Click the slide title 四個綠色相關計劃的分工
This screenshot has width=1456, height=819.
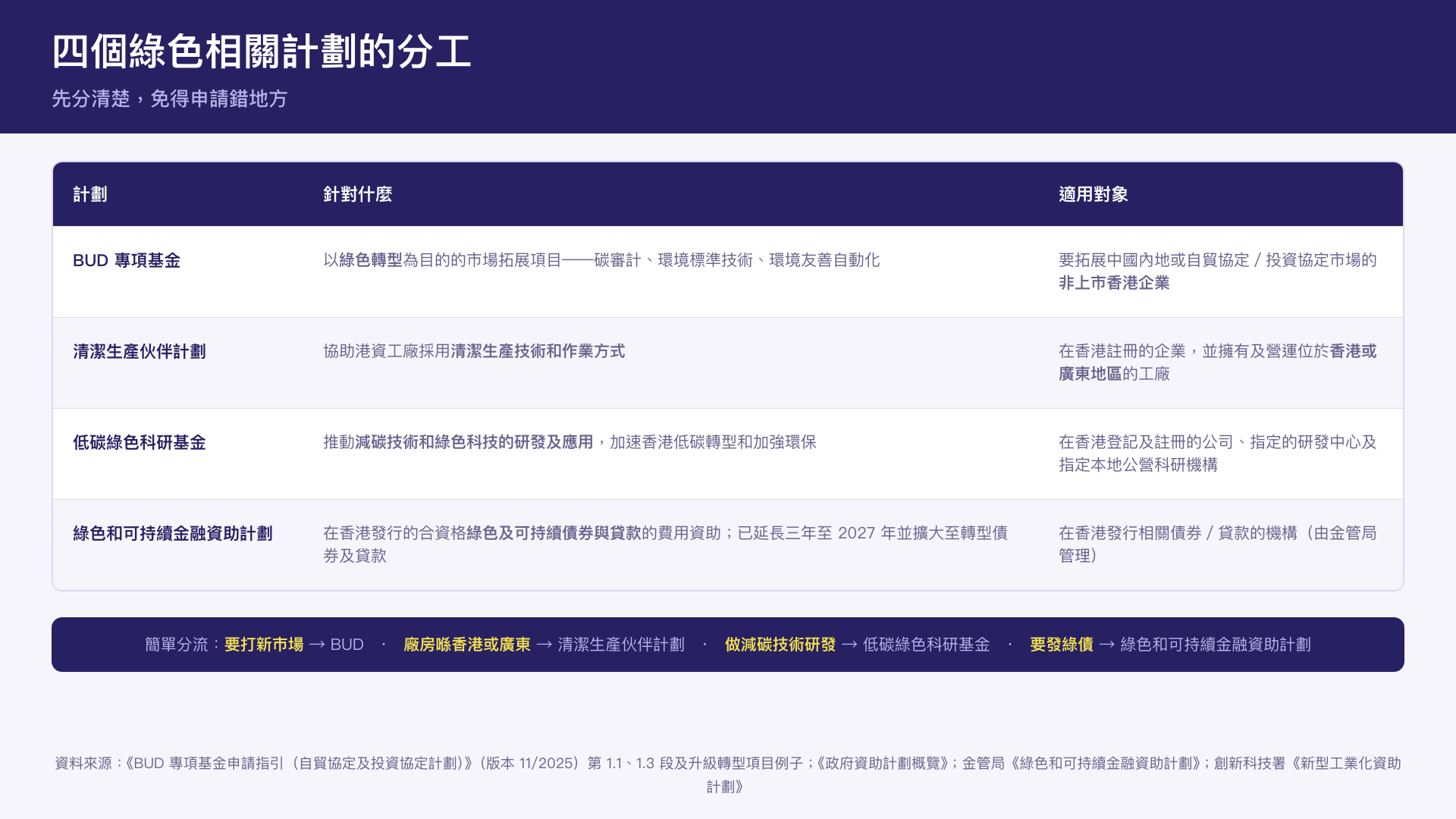click(x=262, y=52)
